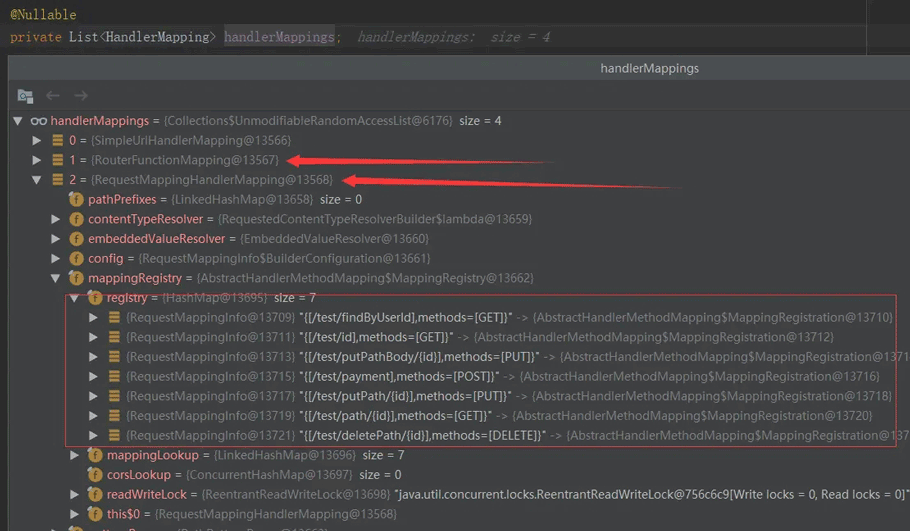
Task: Expand the contentTypeResolver field
Action: [55, 219]
